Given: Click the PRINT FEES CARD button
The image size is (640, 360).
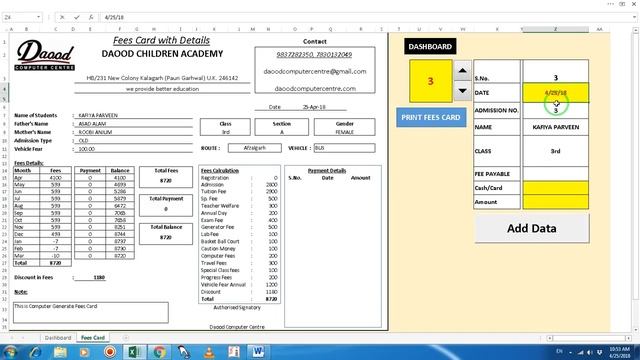Looking at the screenshot, I should [431, 118].
